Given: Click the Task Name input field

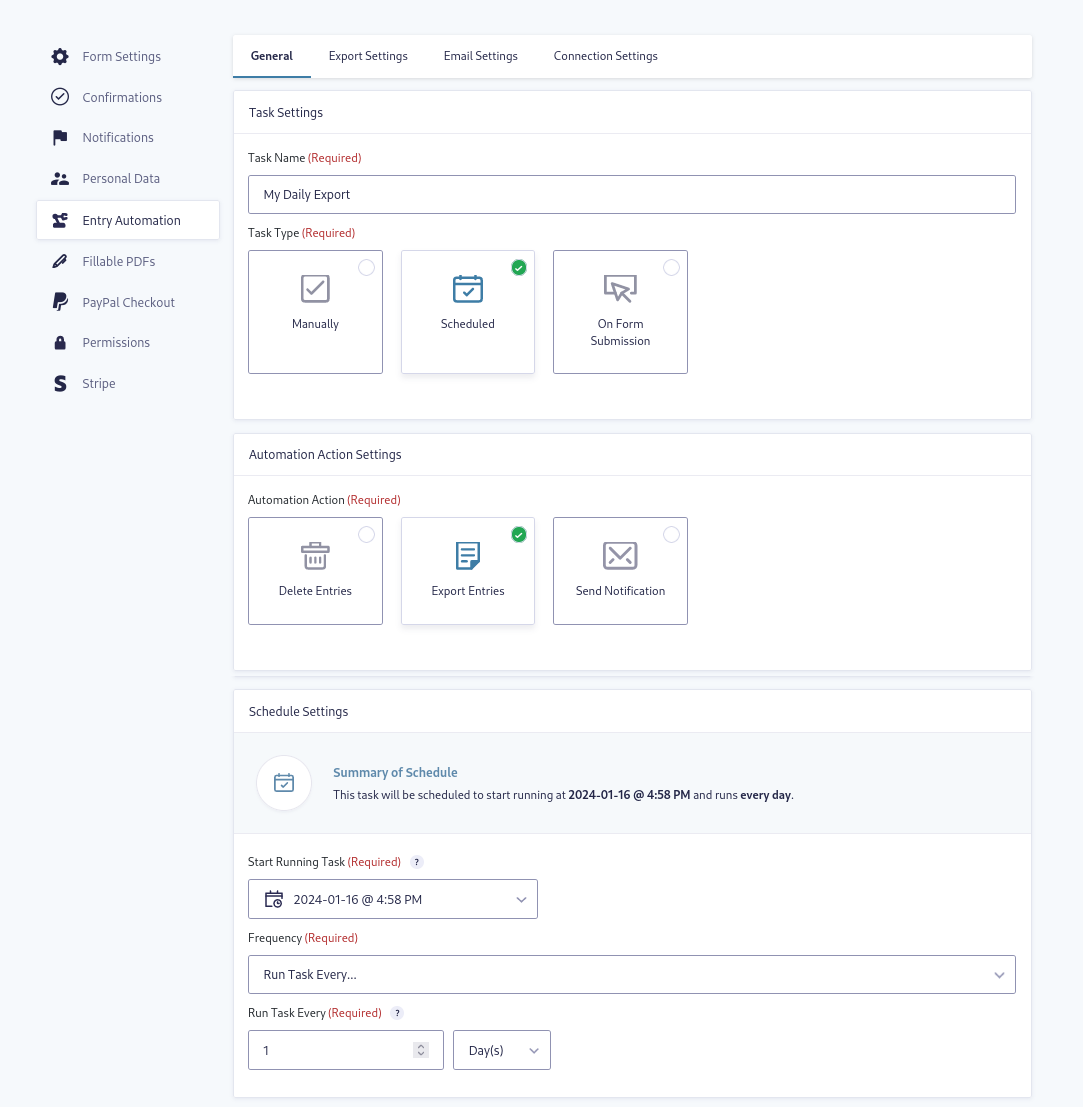Looking at the screenshot, I should pyautogui.click(x=631, y=195).
